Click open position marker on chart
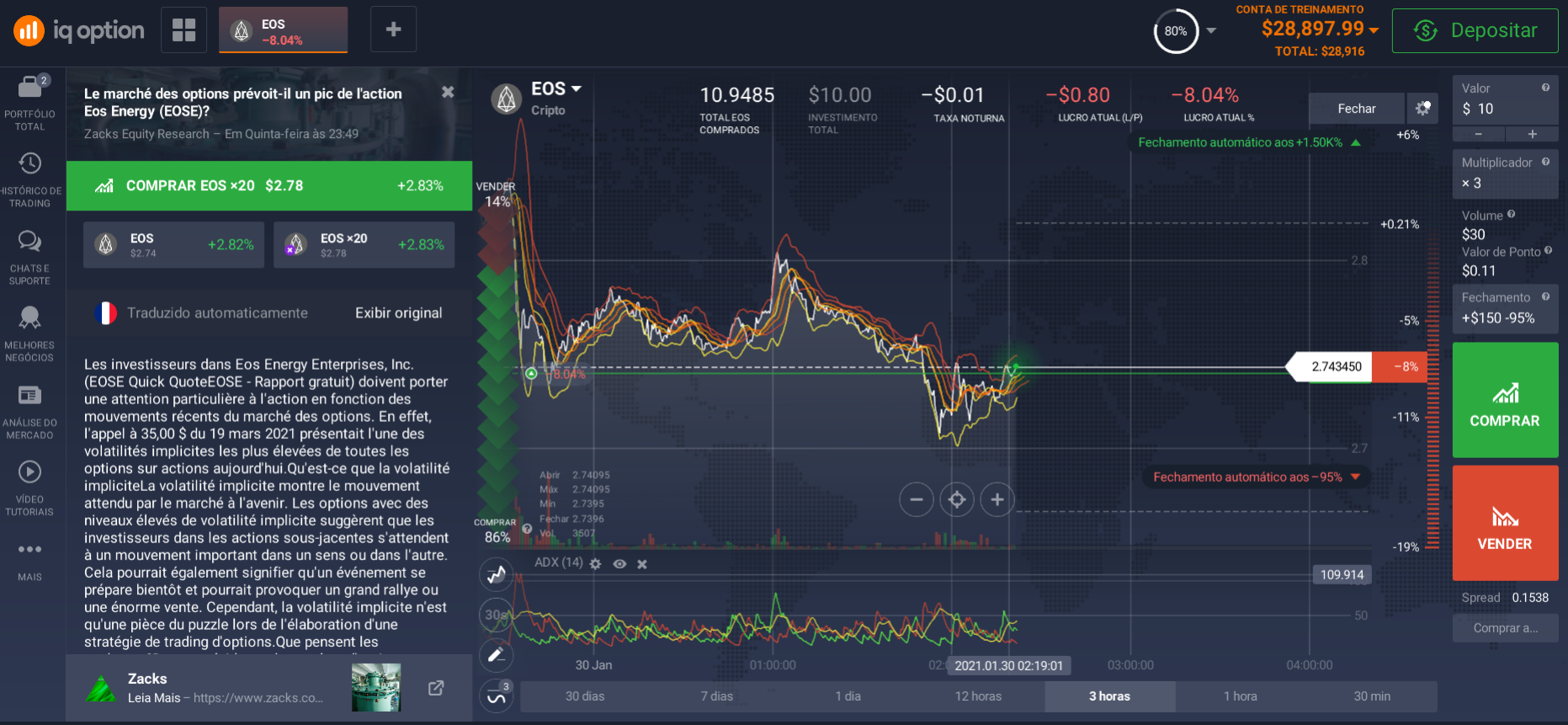The width and height of the screenshot is (1568, 725). coord(531,373)
